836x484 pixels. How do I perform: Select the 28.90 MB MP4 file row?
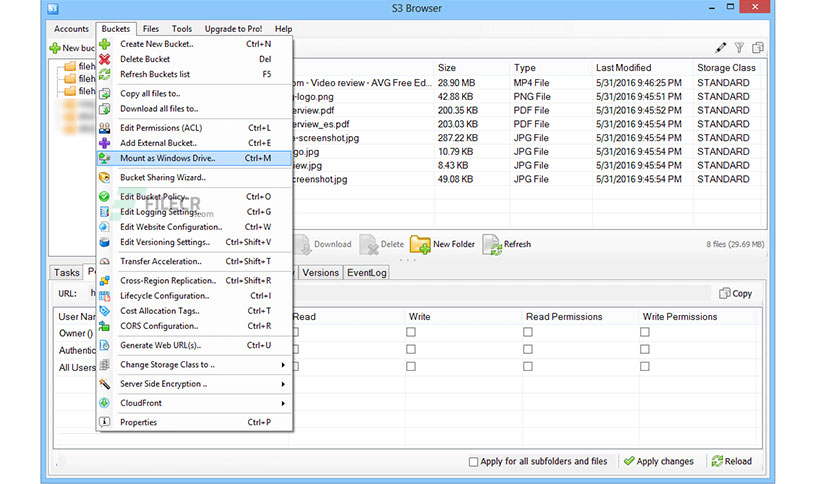(x=528, y=83)
